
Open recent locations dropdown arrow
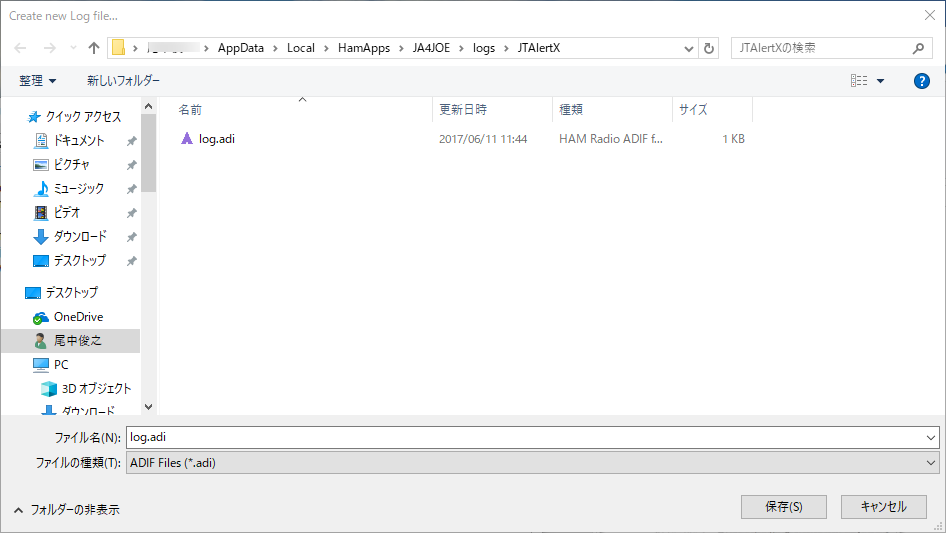[x=73, y=48]
